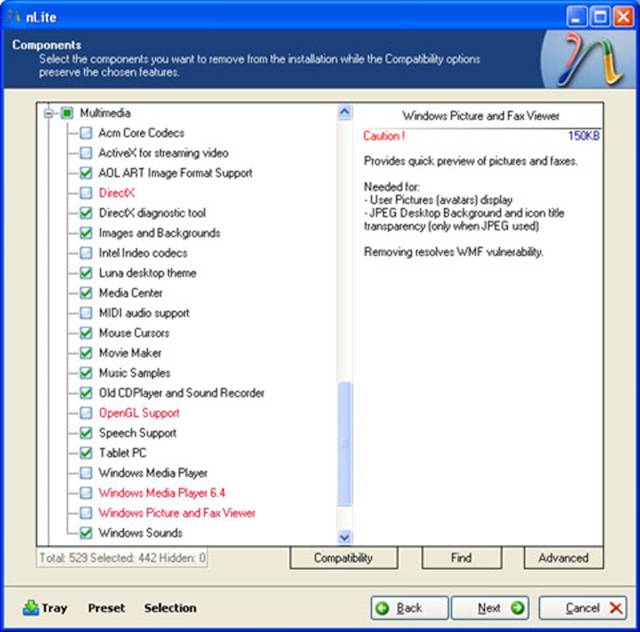Screen dimensions: 640x632
Task: Open the Preset menu
Action: click(106, 608)
